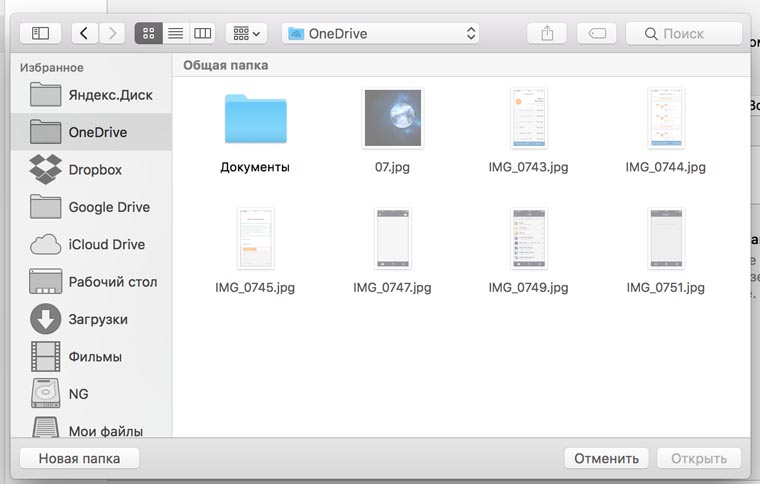Go back with the left chevron
The image size is (760, 484).
tap(85, 33)
